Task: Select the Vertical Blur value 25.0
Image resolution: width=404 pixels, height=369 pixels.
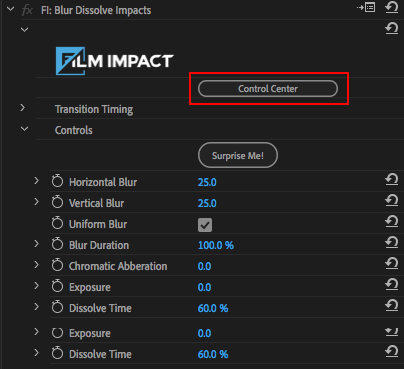Action: 207,203
